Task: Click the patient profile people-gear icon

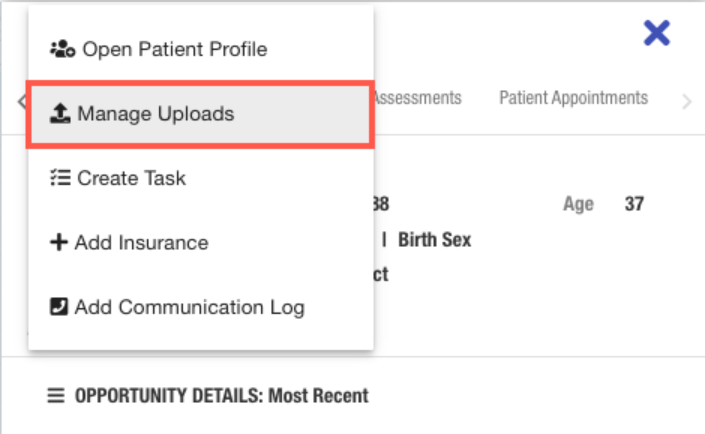Action: 62,49
